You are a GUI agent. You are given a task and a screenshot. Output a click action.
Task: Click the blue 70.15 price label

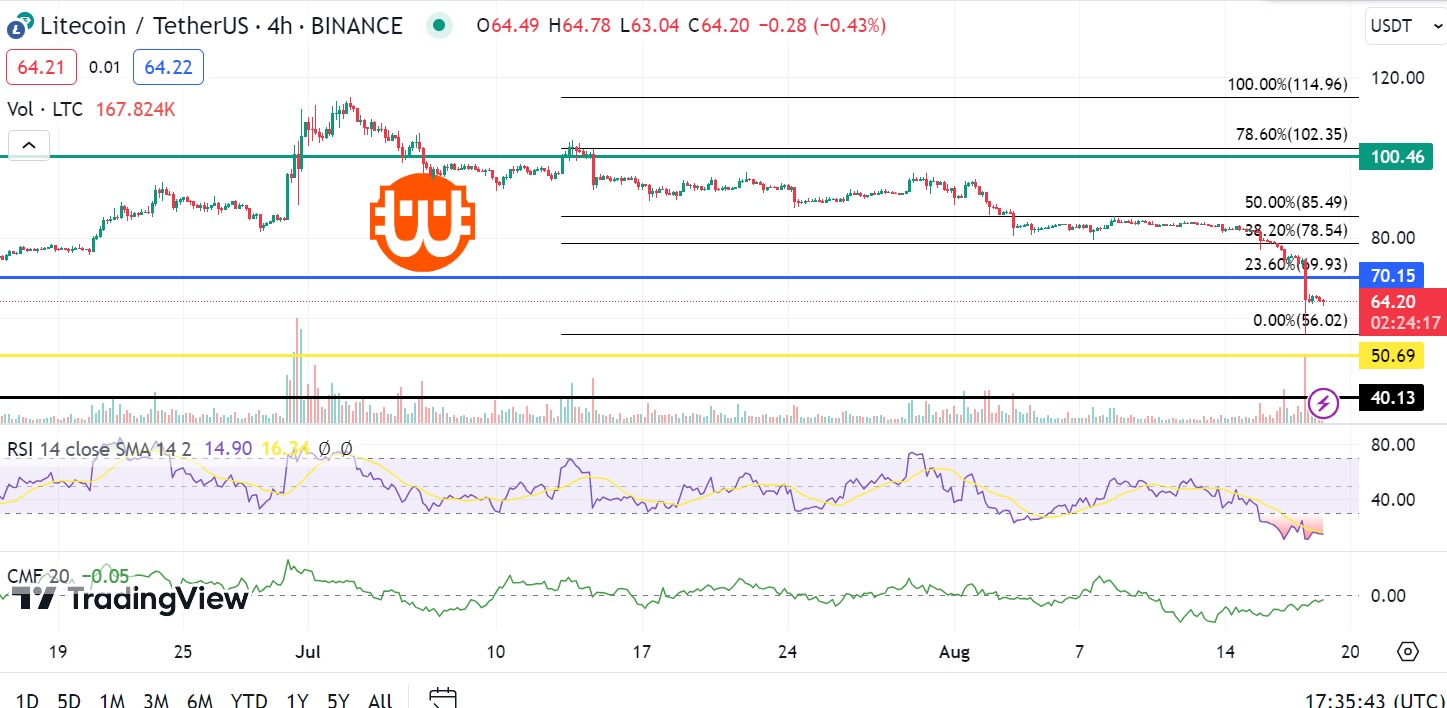1390,277
